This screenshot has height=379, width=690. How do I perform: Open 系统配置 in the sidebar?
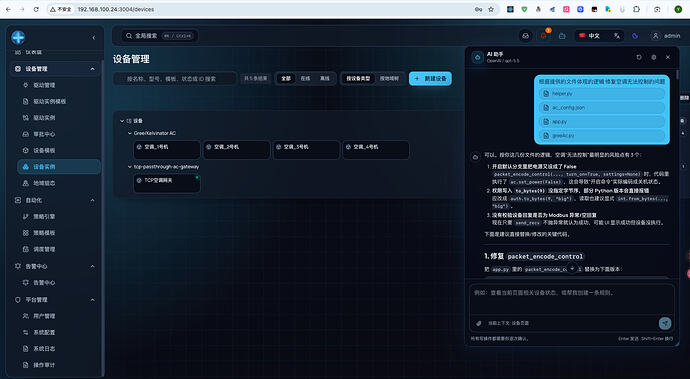pyautogui.click(x=44, y=332)
